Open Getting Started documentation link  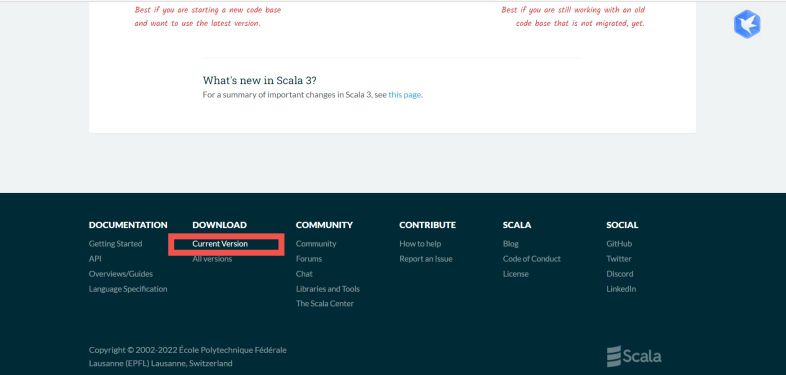pyautogui.click(x=115, y=244)
